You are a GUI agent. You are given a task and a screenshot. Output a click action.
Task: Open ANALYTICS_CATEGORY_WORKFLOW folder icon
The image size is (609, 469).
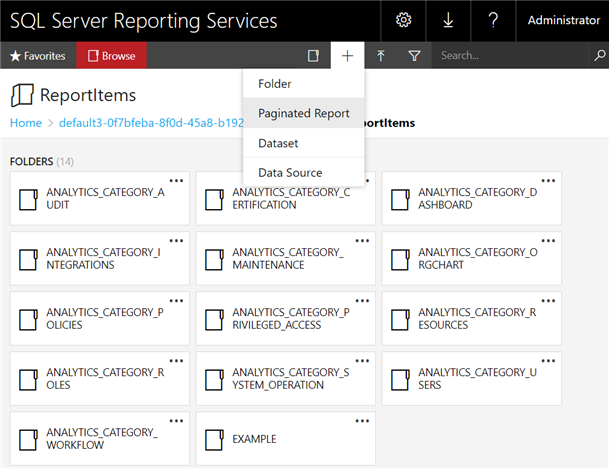[28, 439]
